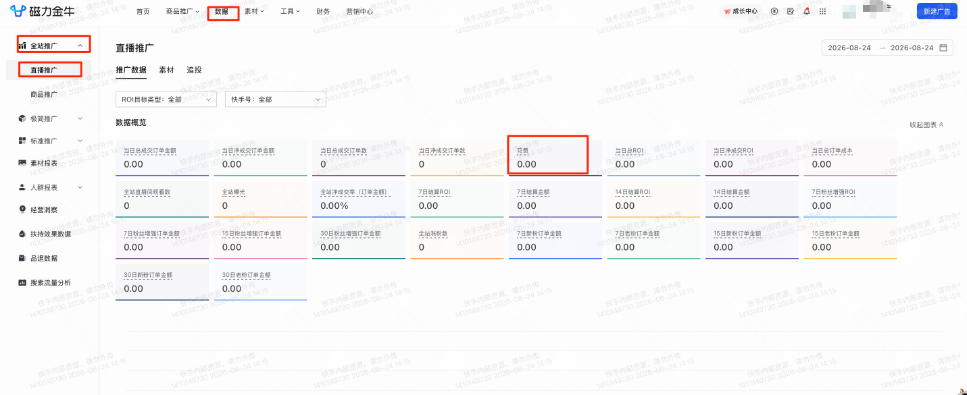Viewport: 967px width, 395px height.
Task: Click the circular coin icon in header
Action: [x=774, y=11]
